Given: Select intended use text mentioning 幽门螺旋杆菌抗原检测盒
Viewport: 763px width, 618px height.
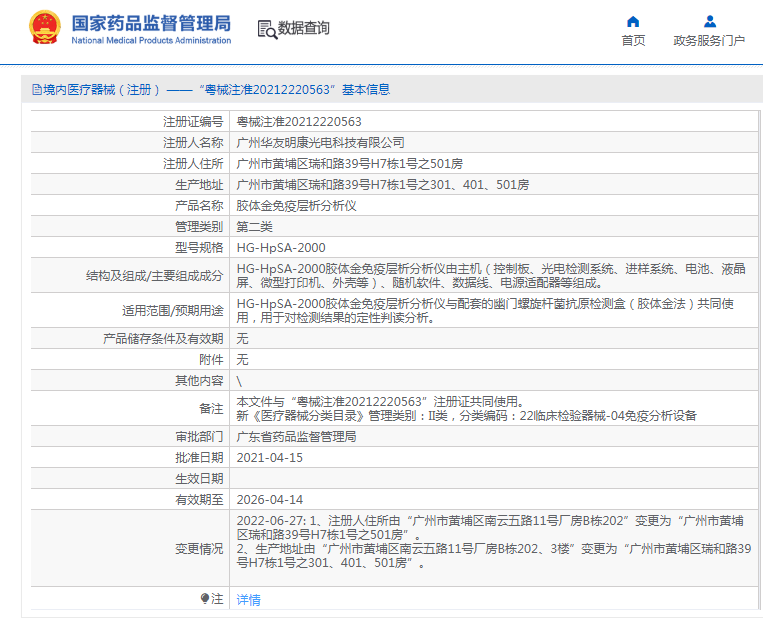Looking at the screenshot, I should [485, 310].
